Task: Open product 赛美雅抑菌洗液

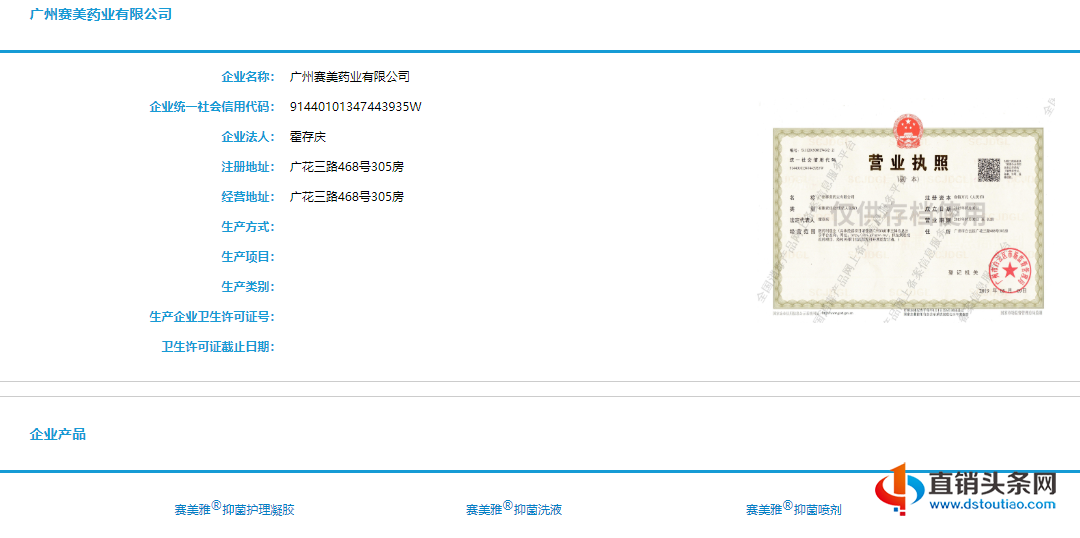Action: pyautogui.click(x=514, y=508)
